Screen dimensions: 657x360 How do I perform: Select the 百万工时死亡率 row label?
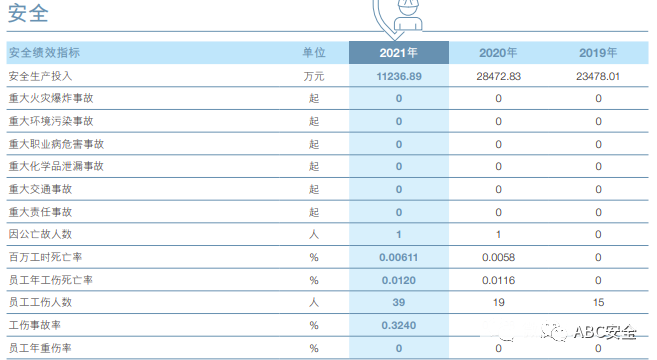click(x=45, y=257)
